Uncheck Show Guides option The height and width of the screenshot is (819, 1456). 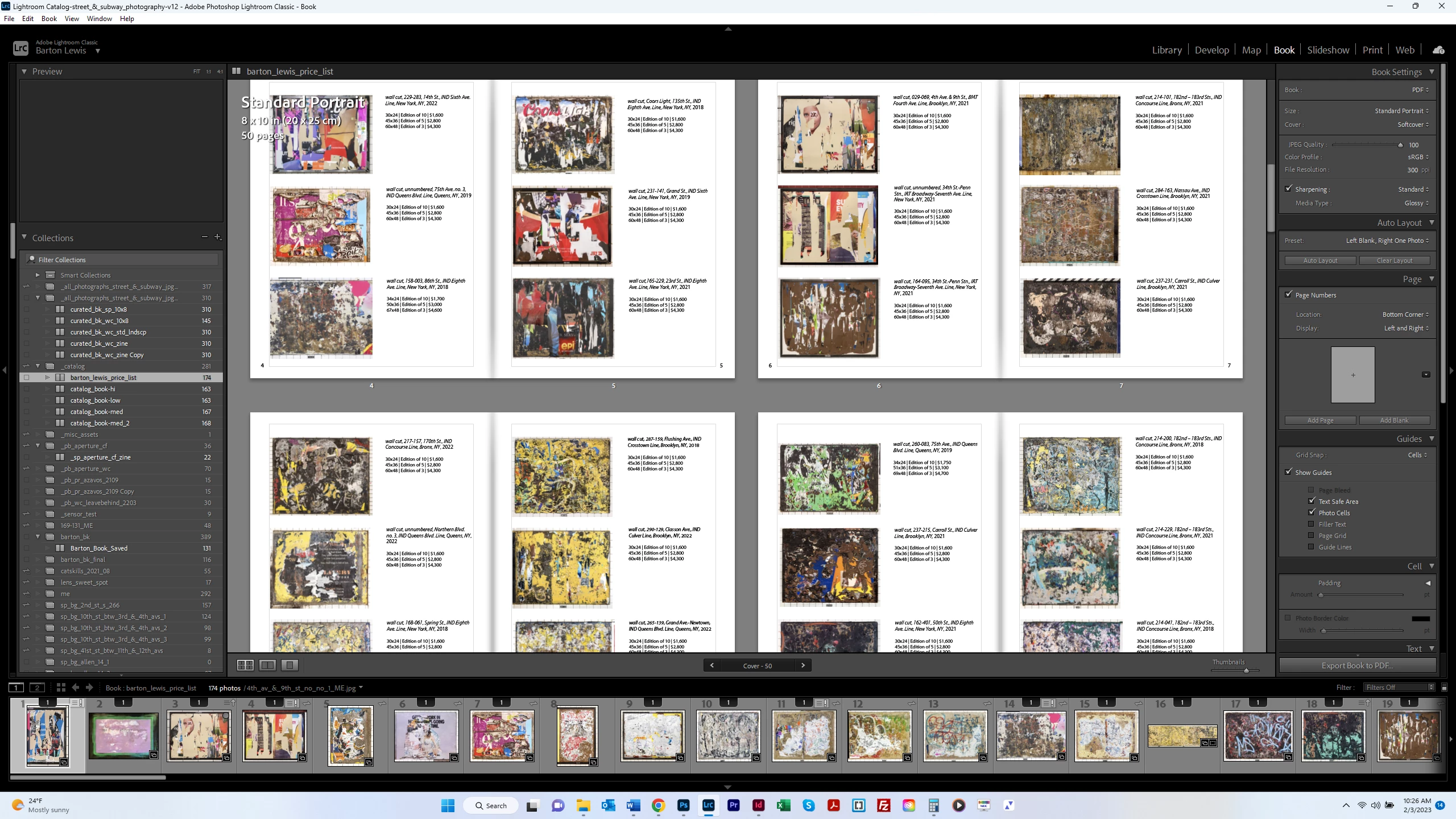point(1289,472)
